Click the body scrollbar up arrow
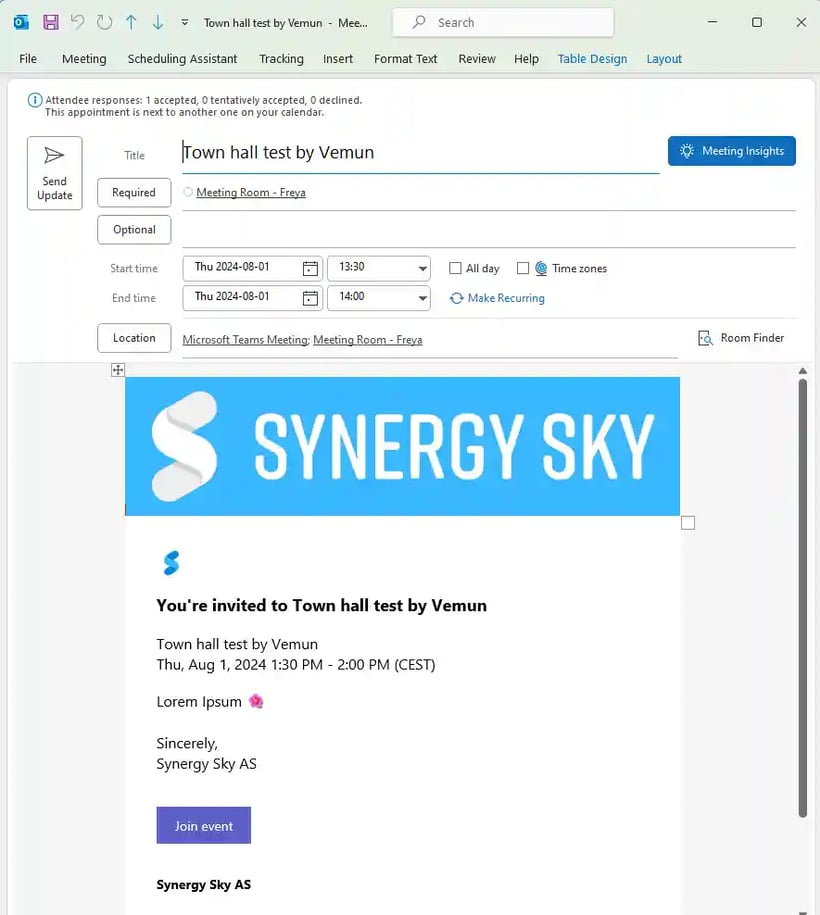Screen dimensions: 820x915 803,371
